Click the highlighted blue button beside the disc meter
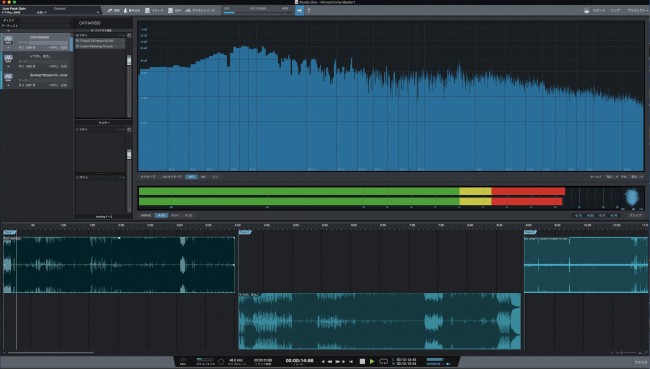Image resolution: width=650 pixels, height=369 pixels. 299,10
